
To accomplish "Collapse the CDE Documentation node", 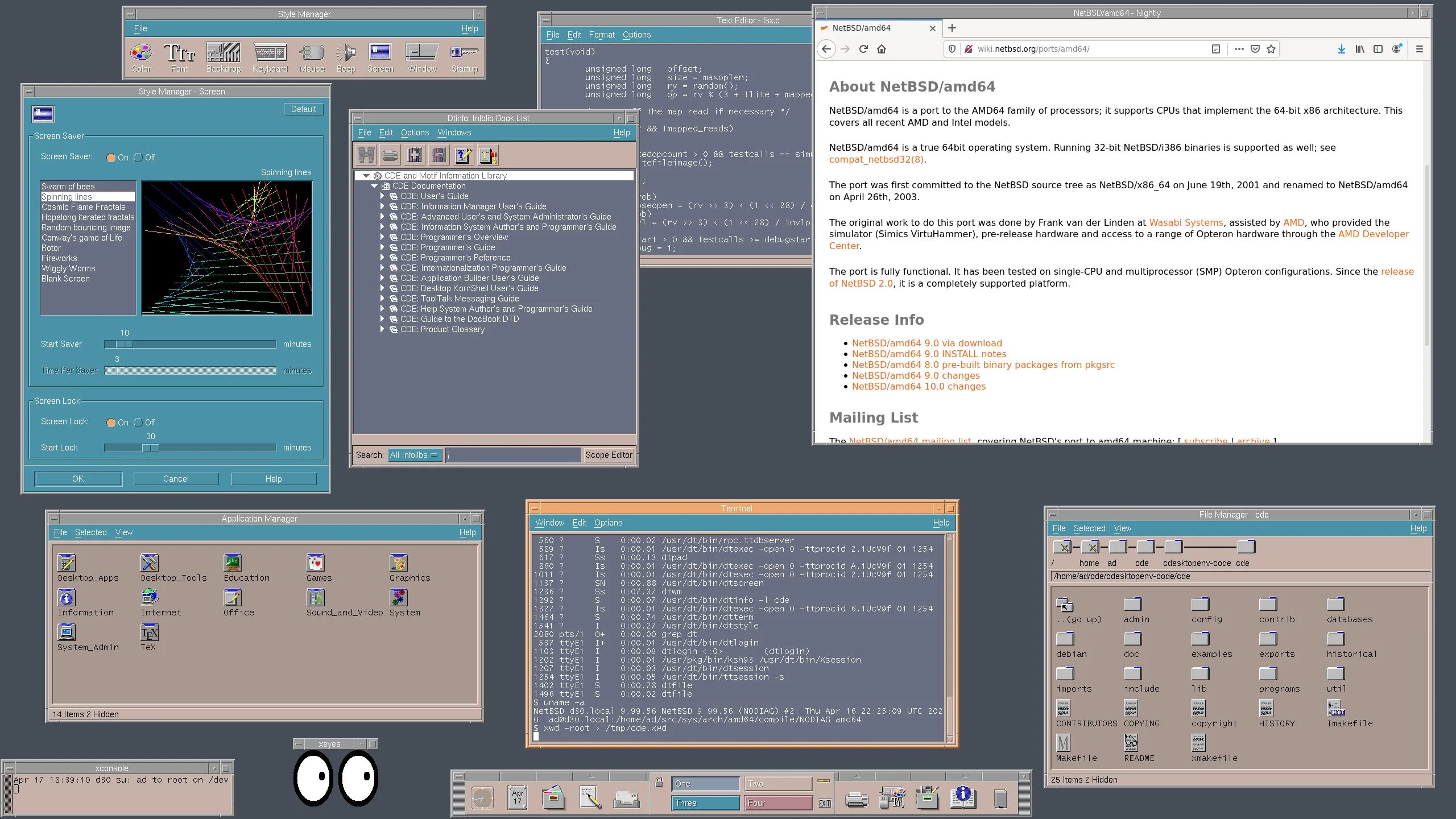I will click(x=374, y=186).
